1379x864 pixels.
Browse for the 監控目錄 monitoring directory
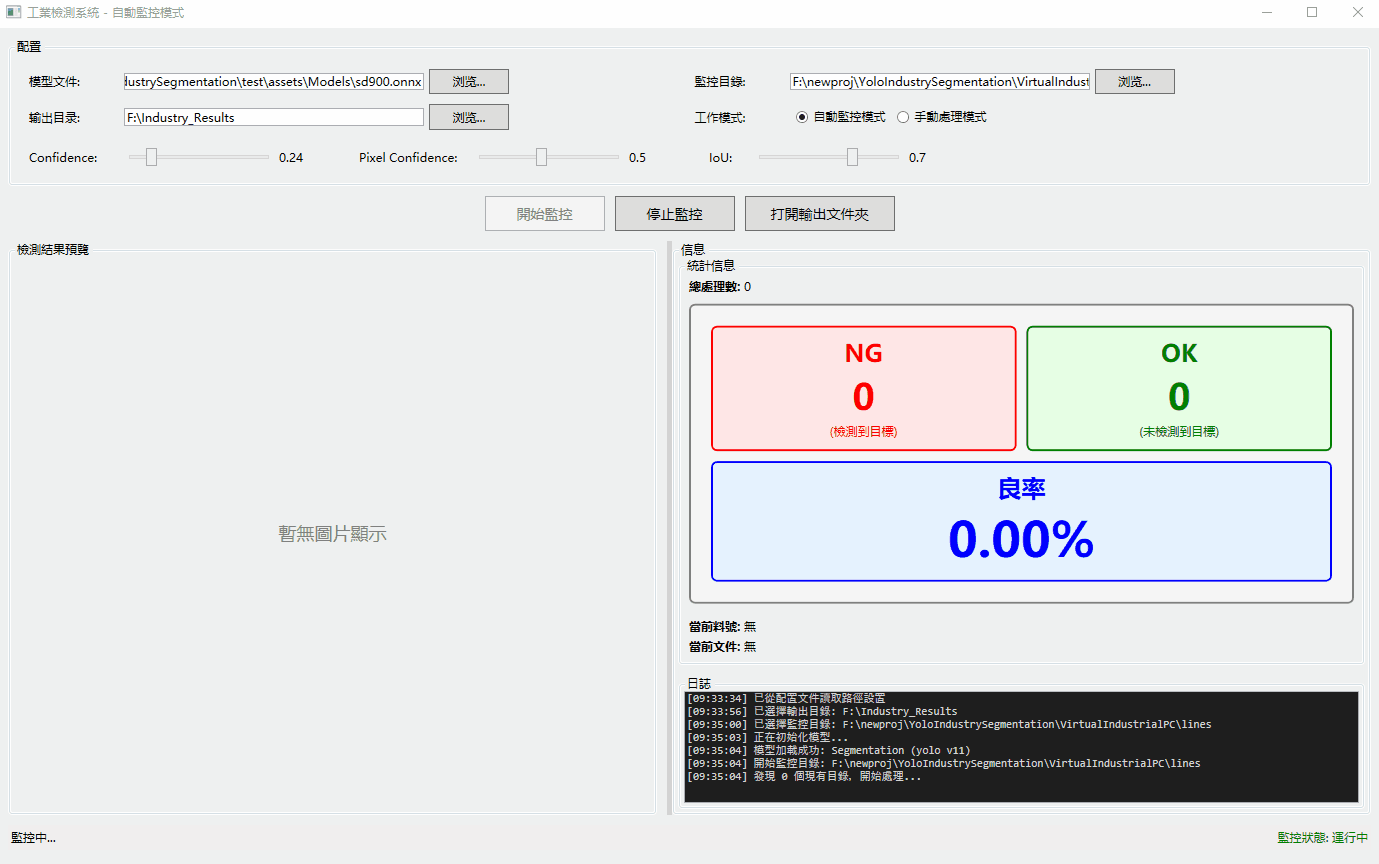pyautogui.click(x=1135, y=82)
